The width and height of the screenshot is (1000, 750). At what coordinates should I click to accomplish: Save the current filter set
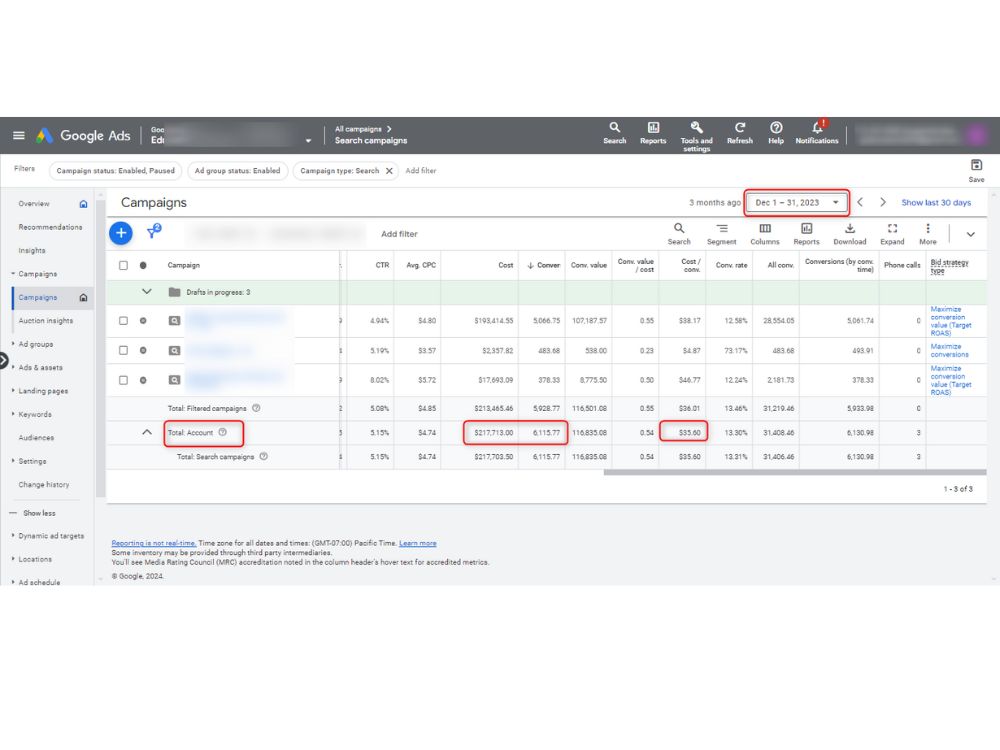point(976,170)
